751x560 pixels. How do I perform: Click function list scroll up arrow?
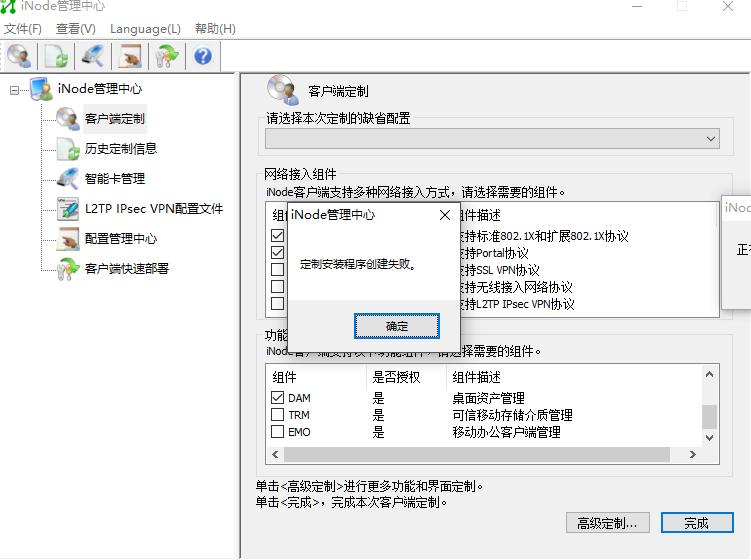pos(709,374)
